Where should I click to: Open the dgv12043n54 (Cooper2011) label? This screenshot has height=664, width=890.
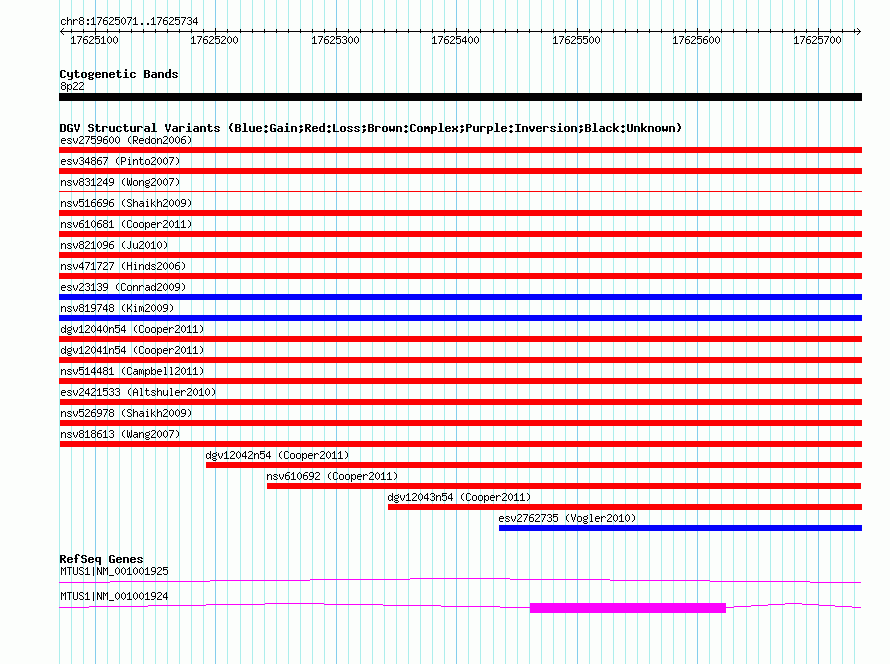tap(459, 497)
